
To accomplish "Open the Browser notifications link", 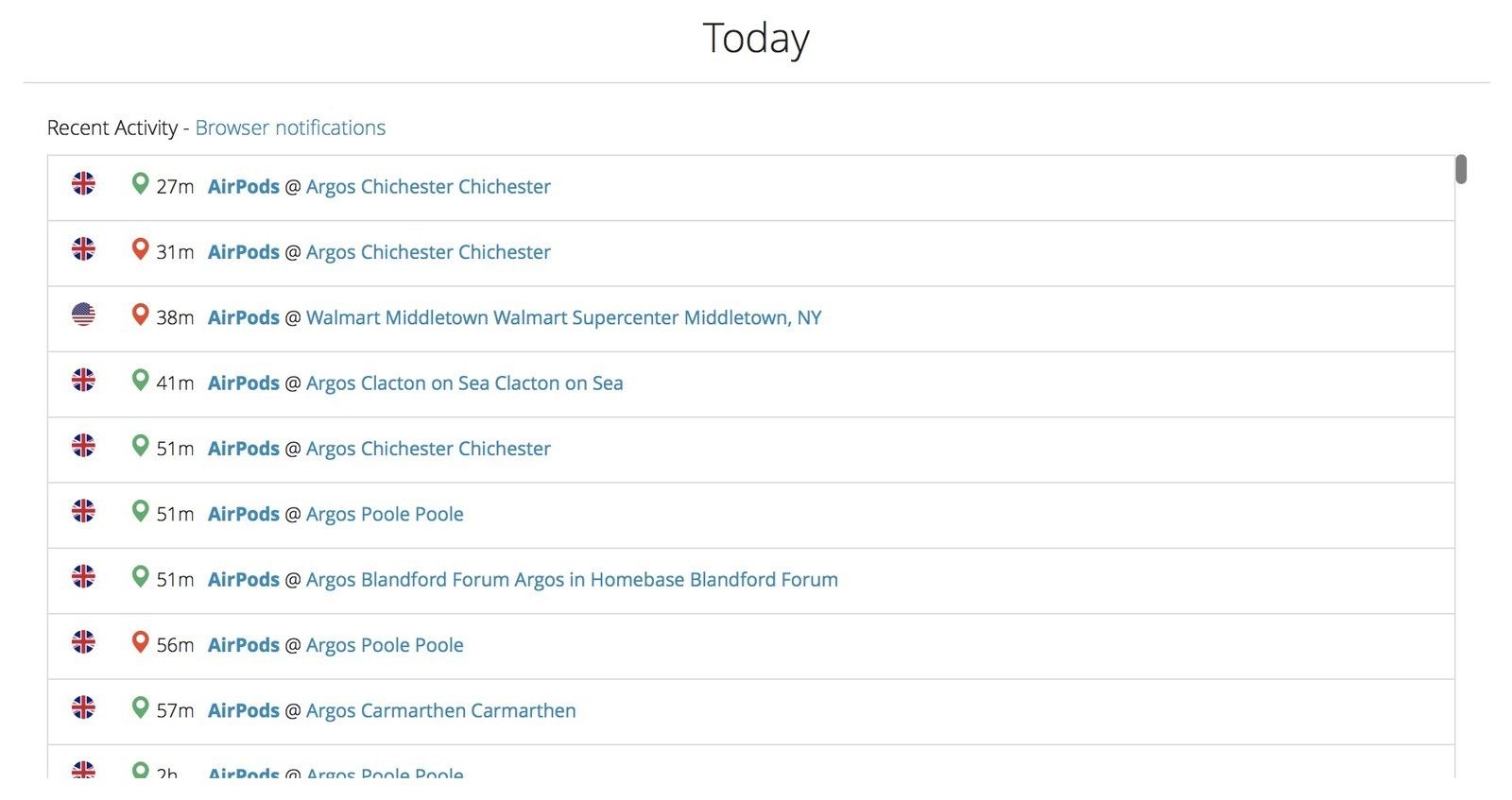I will [x=290, y=128].
